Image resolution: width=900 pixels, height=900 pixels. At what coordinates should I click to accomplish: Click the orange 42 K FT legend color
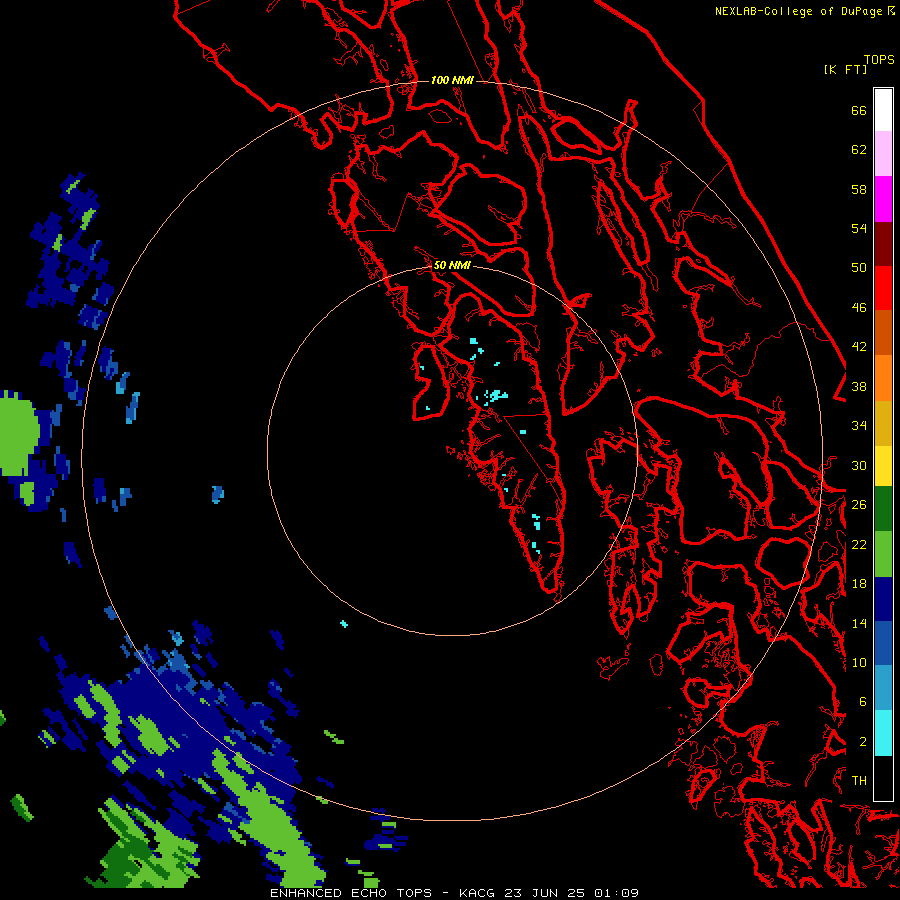[883, 377]
